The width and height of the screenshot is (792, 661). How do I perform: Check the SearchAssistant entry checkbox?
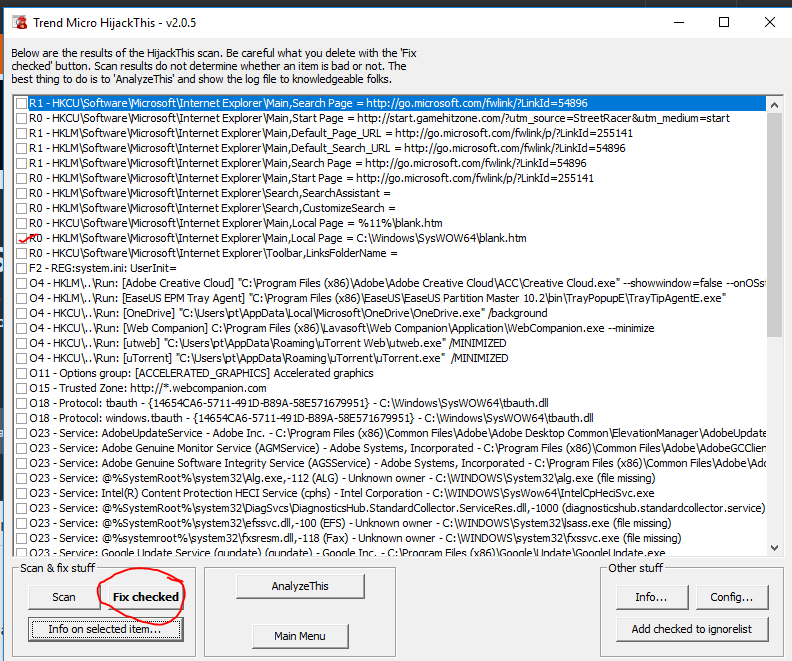point(21,193)
